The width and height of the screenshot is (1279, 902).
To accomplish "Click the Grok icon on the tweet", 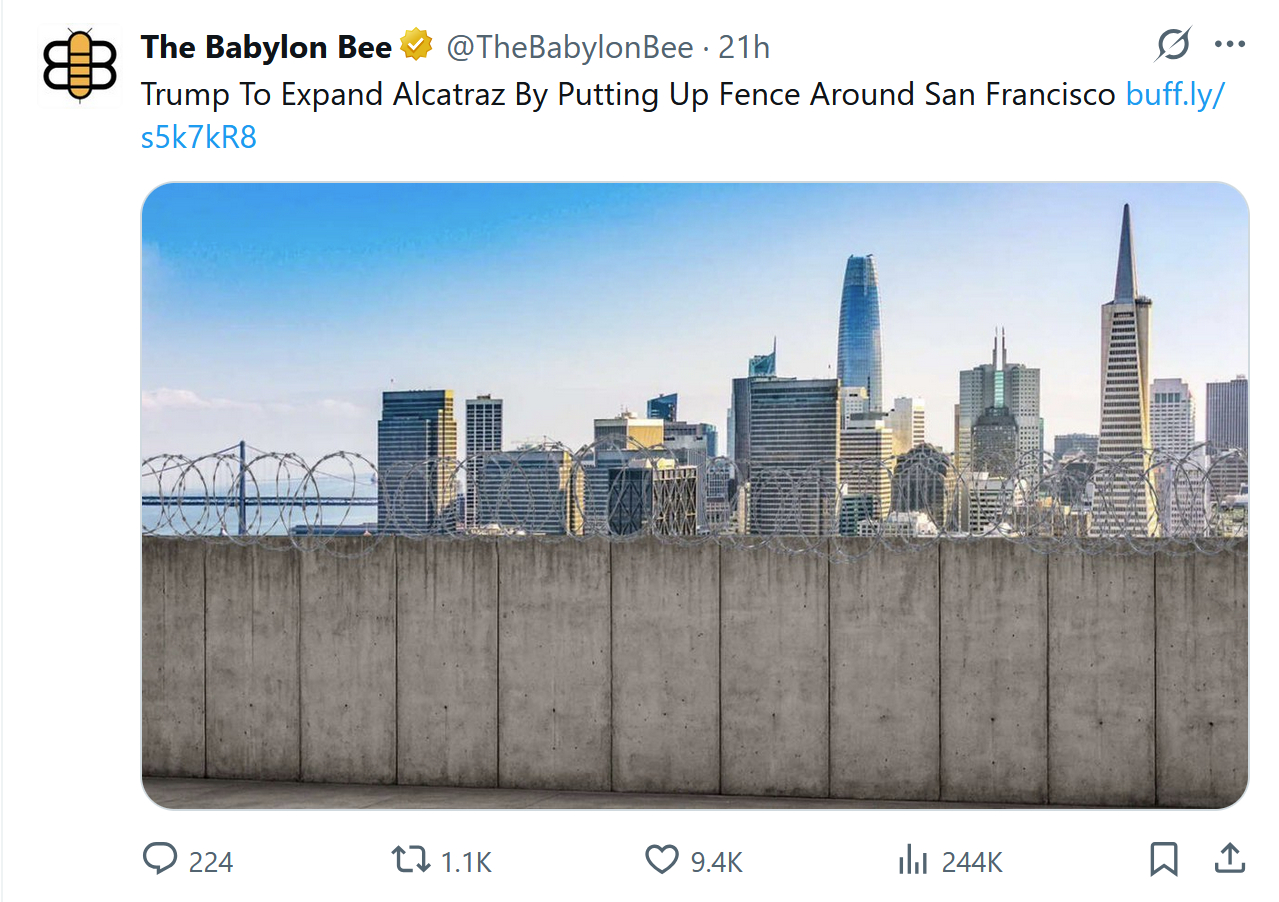I will click(x=1174, y=44).
